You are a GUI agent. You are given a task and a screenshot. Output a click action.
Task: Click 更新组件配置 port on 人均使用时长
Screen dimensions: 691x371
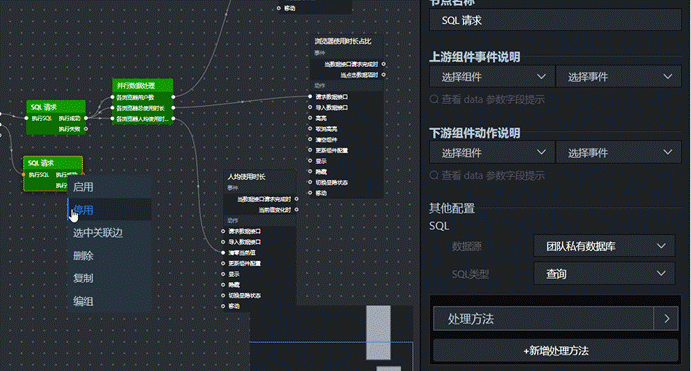[223, 263]
